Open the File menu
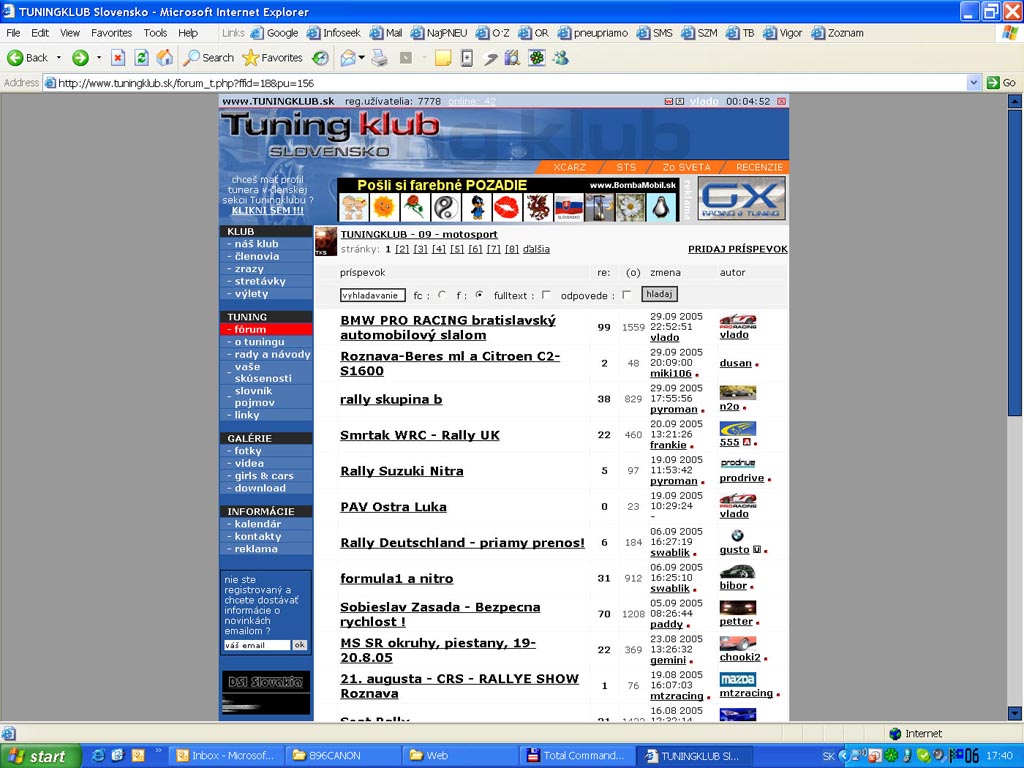 pyautogui.click(x=13, y=33)
